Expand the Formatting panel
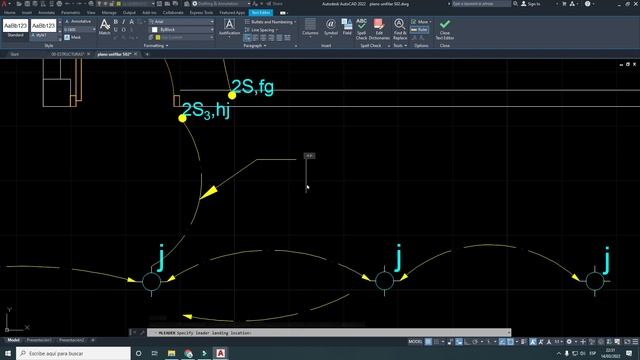Image resolution: width=640 pixels, height=360 pixels. [156, 46]
